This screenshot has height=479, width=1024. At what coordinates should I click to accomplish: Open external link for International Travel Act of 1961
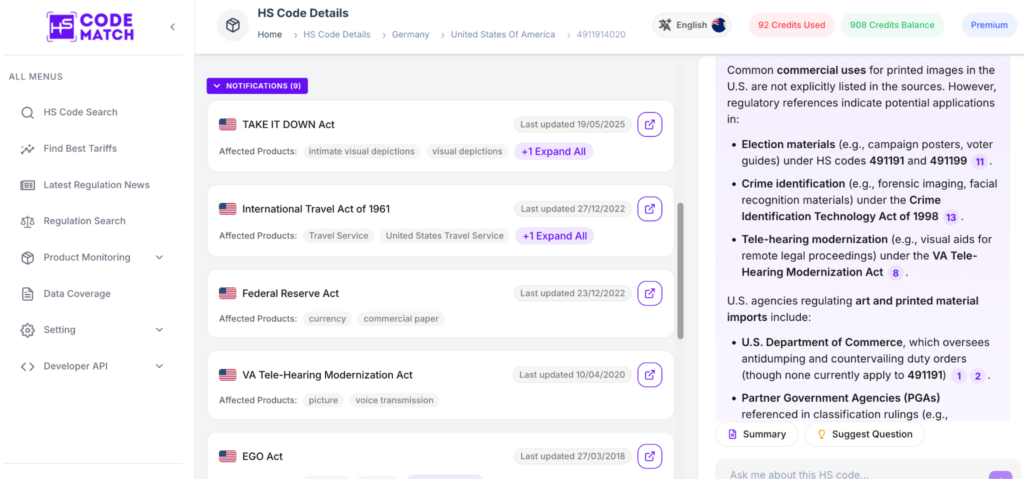click(650, 209)
